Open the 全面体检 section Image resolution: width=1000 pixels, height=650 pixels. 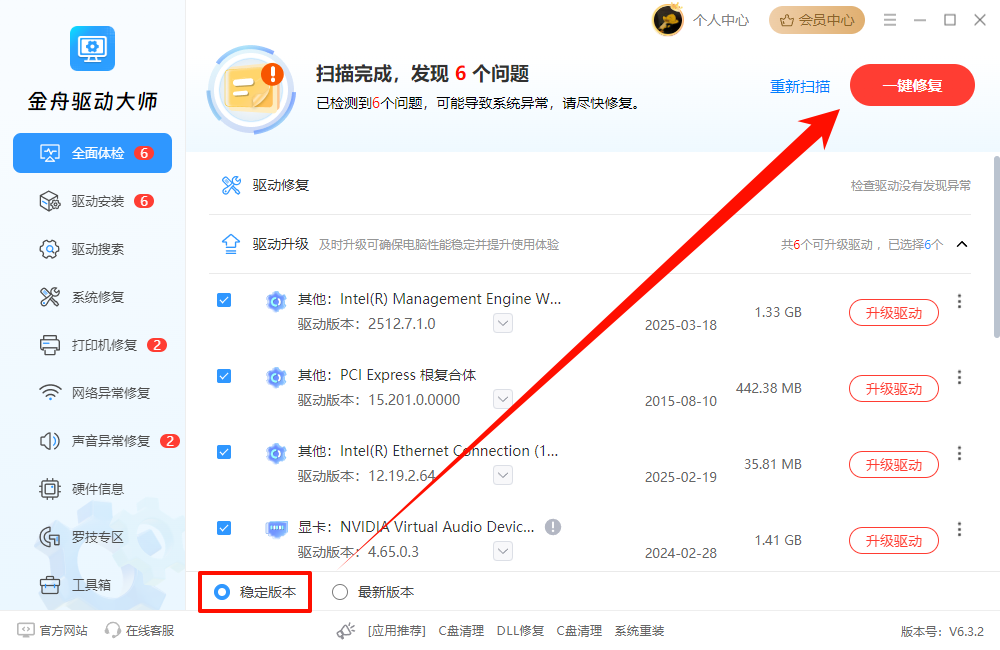[92, 153]
